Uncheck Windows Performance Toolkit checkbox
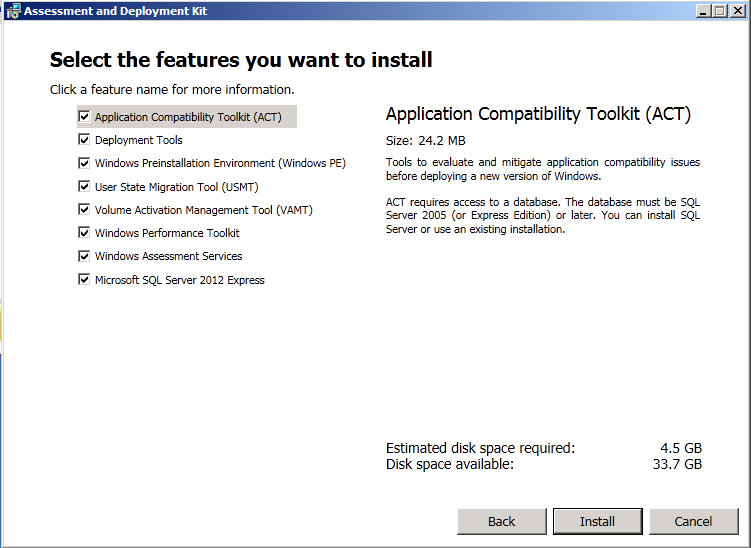751x548 pixels. click(x=84, y=233)
